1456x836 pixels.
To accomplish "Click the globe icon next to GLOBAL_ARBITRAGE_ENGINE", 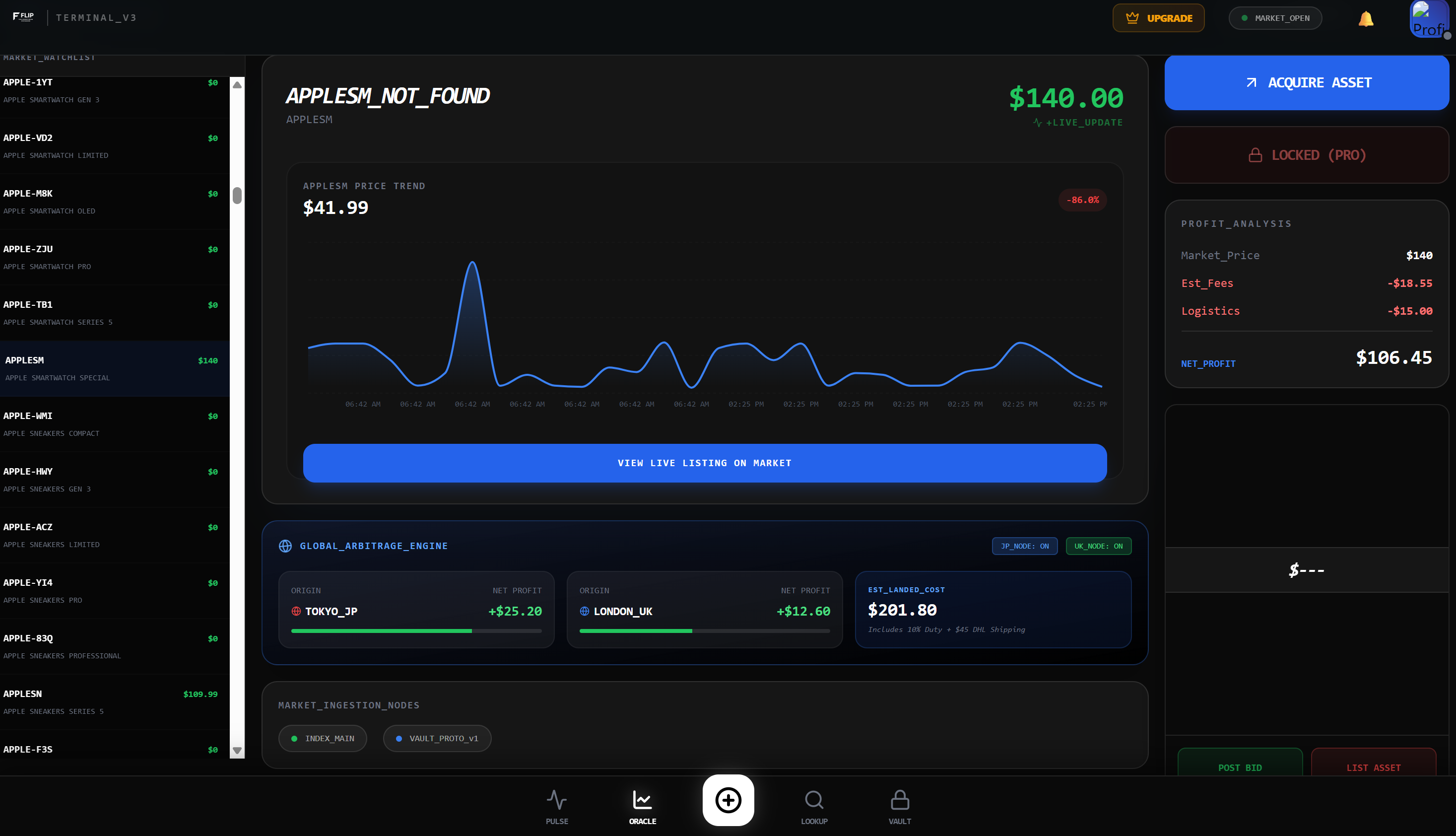I will 285,546.
